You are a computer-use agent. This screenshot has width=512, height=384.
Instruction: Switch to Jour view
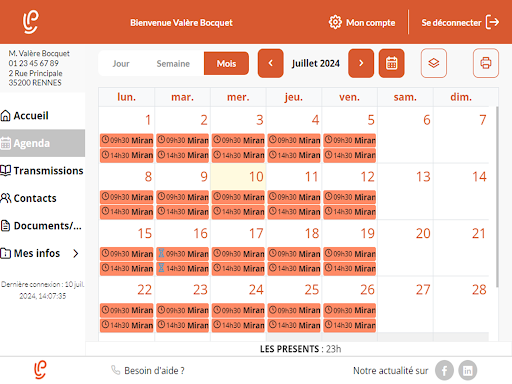[121, 64]
